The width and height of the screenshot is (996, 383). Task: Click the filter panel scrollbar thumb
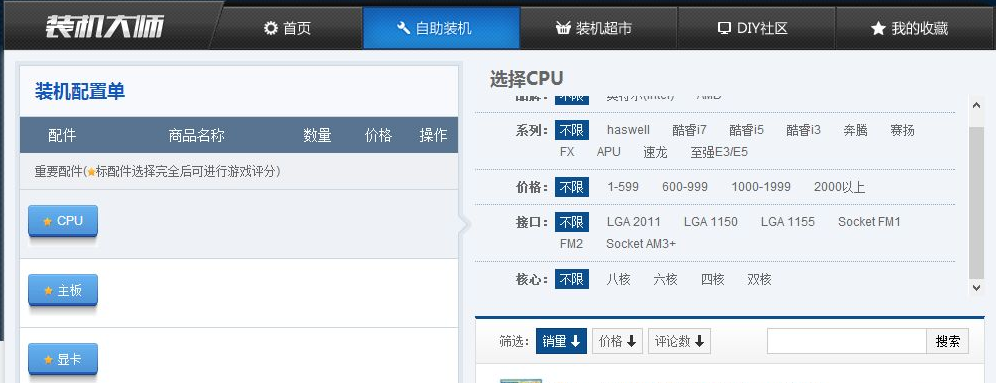coord(977,203)
